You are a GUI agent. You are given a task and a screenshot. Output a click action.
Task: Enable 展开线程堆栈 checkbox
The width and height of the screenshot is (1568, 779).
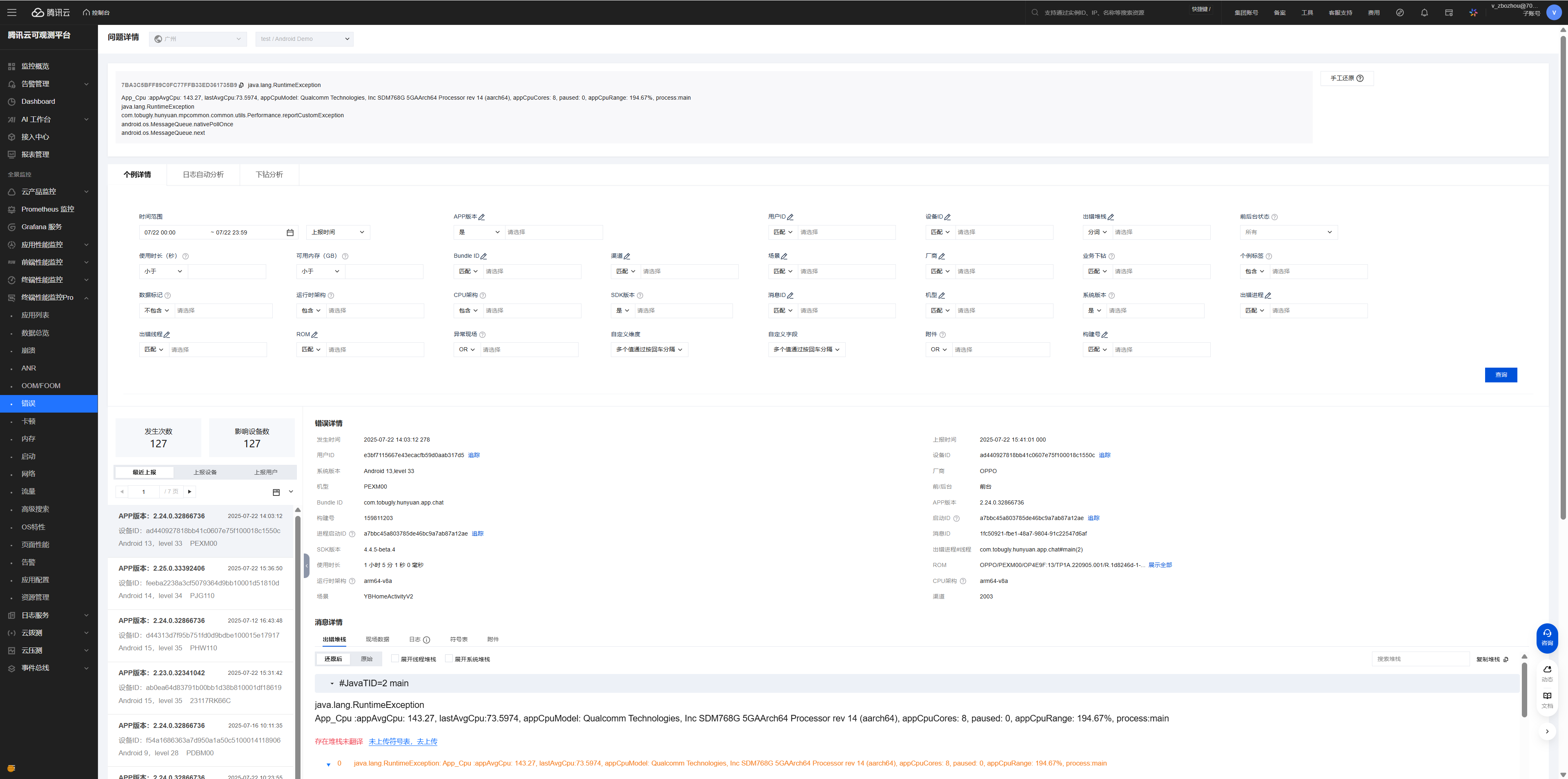coord(394,658)
